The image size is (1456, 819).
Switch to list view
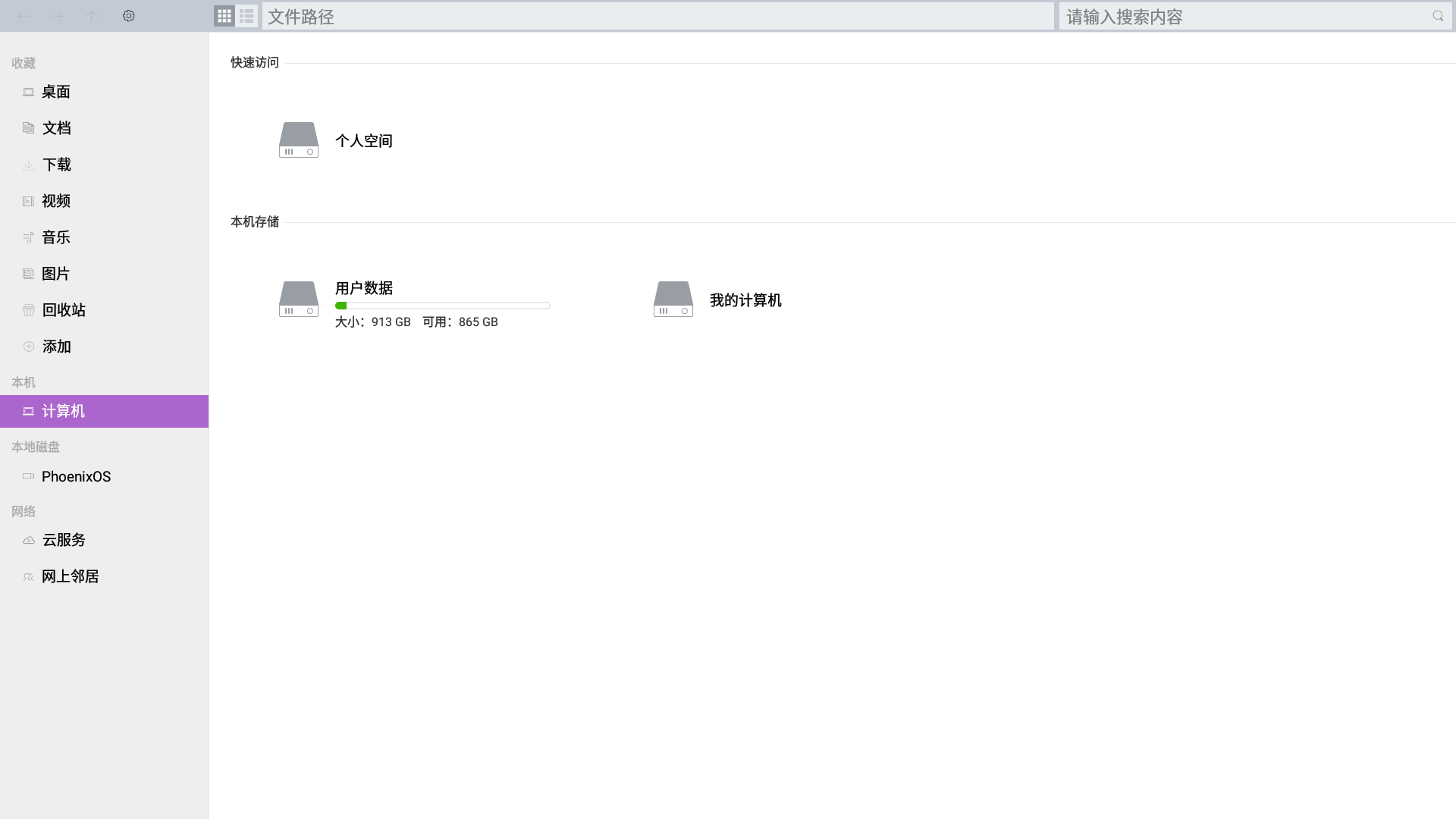pos(246,16)
